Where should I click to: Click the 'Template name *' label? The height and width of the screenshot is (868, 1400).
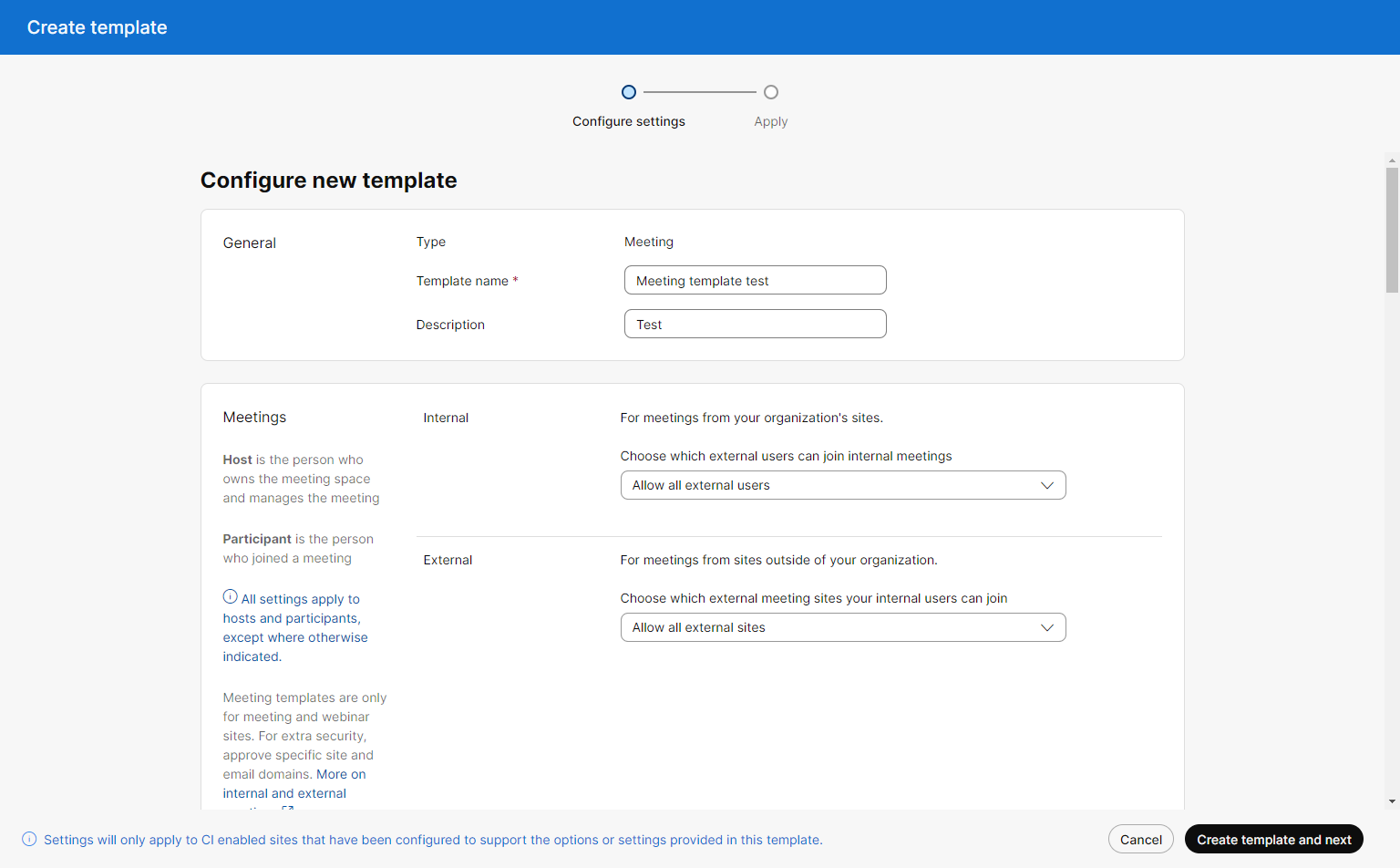(468, 281)
